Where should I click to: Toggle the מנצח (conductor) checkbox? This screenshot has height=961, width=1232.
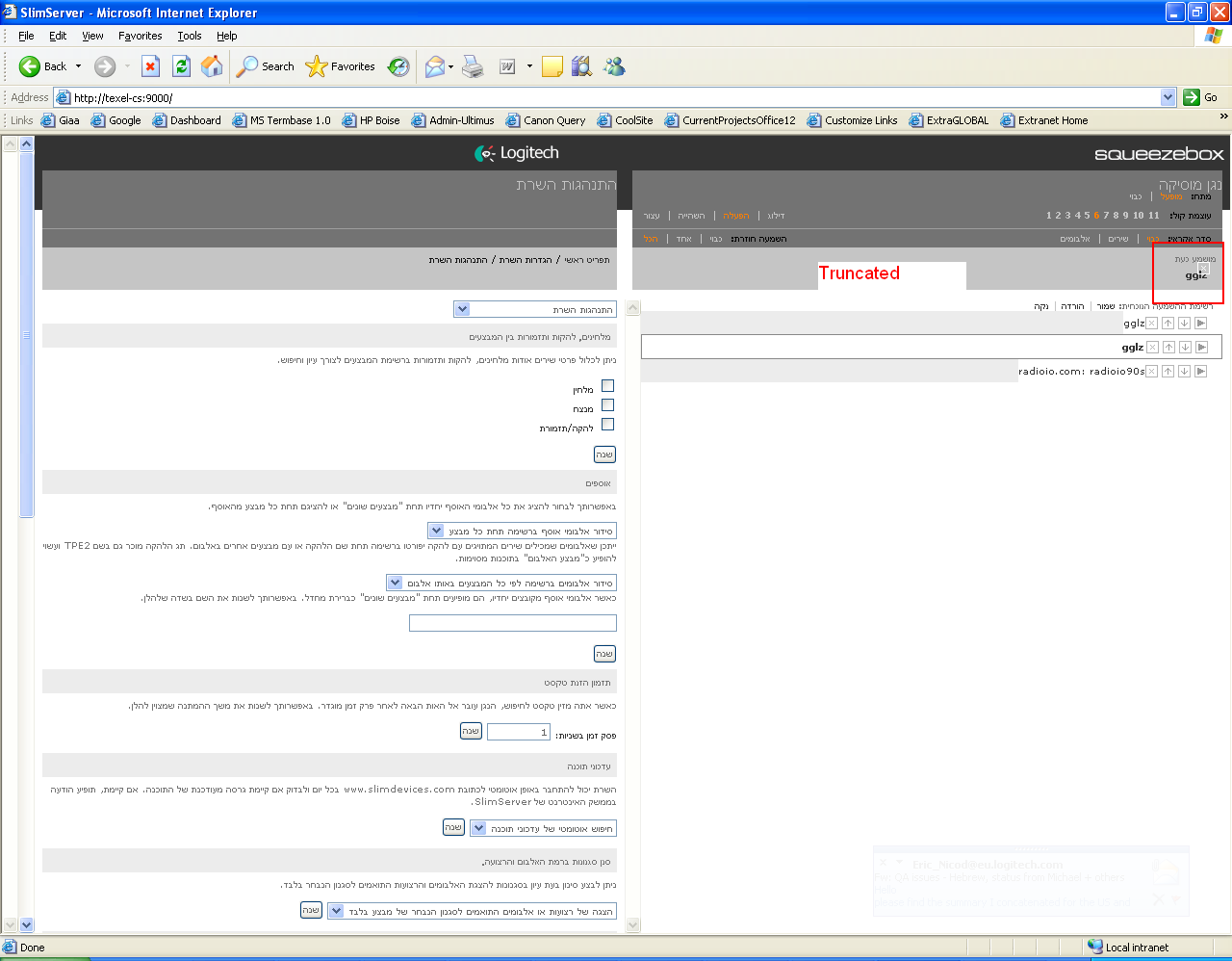(607, 405)
